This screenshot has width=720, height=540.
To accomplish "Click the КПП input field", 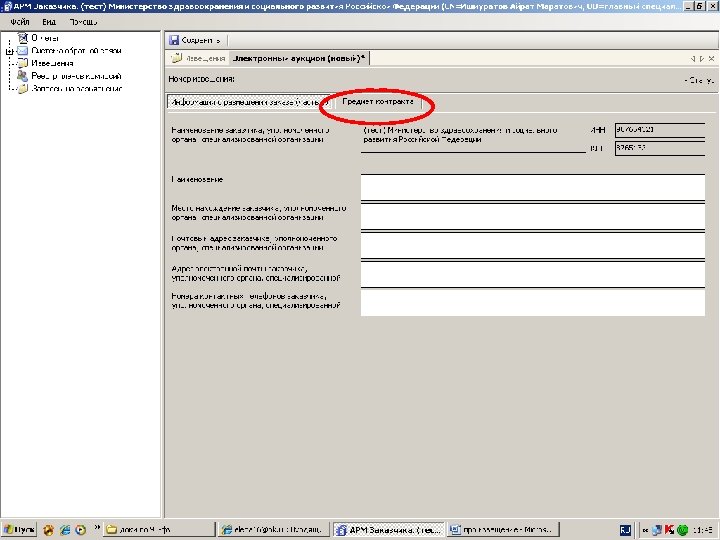I will [x=660, y=148].
